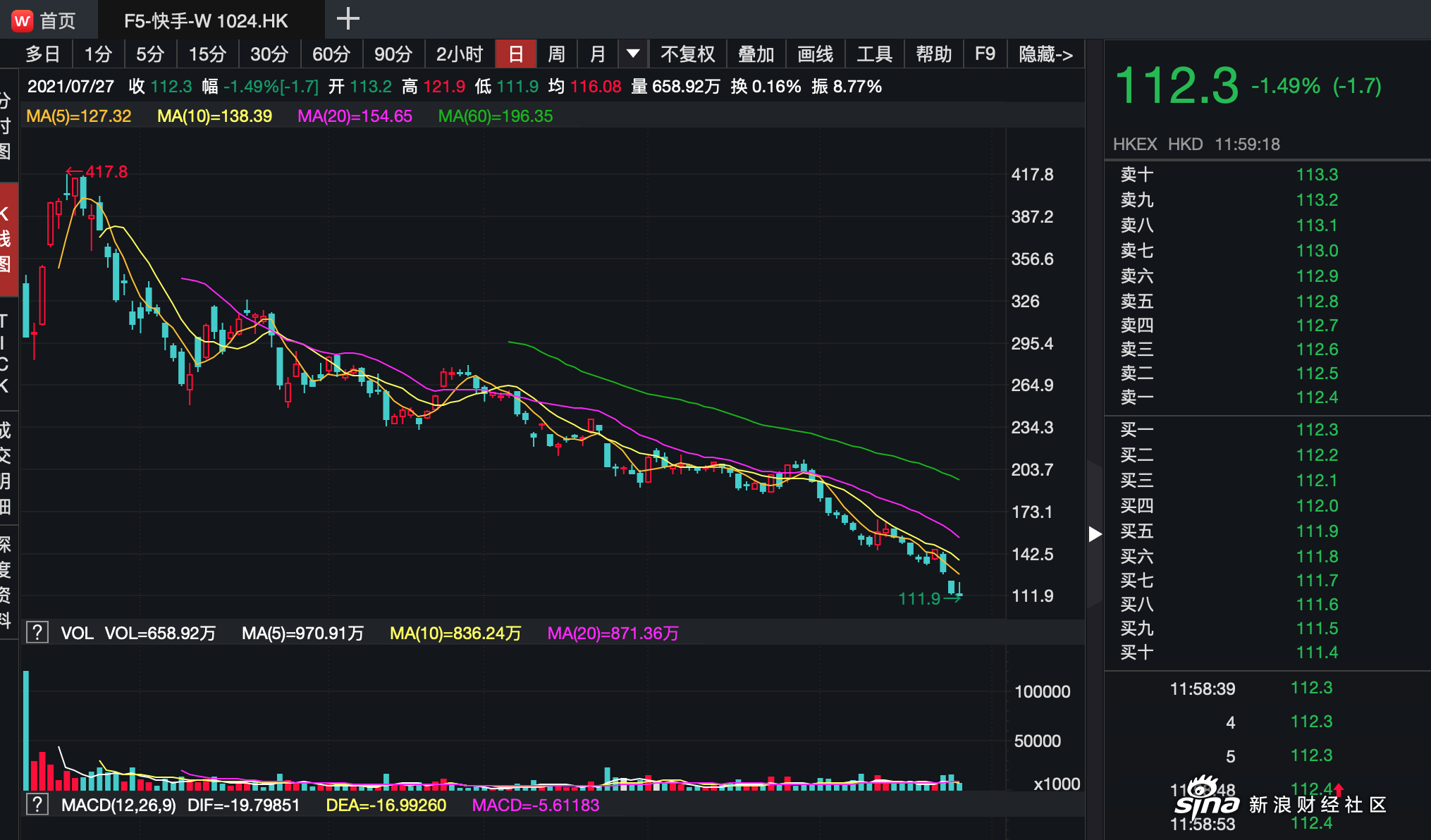Select the 5分 timeframe
The height and width of the screenshot is (840, 1431).
(149, 54)
